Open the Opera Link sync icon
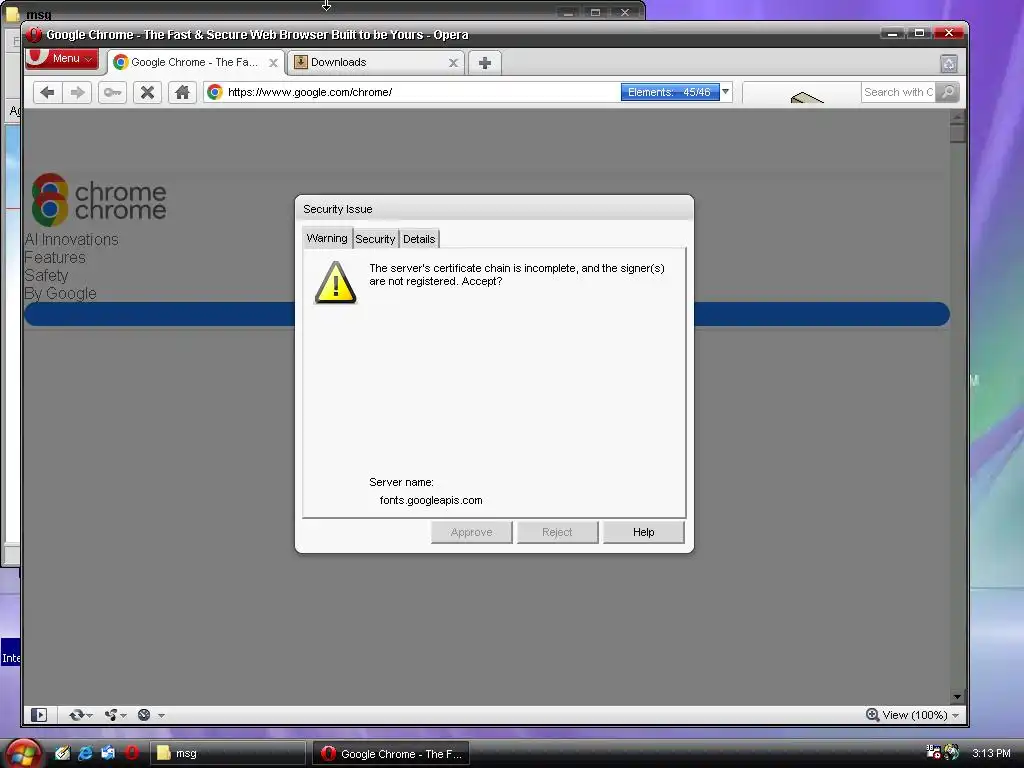Image resolution: width=1024 pixels, height=768 pixels. click(x=76, y=715)
